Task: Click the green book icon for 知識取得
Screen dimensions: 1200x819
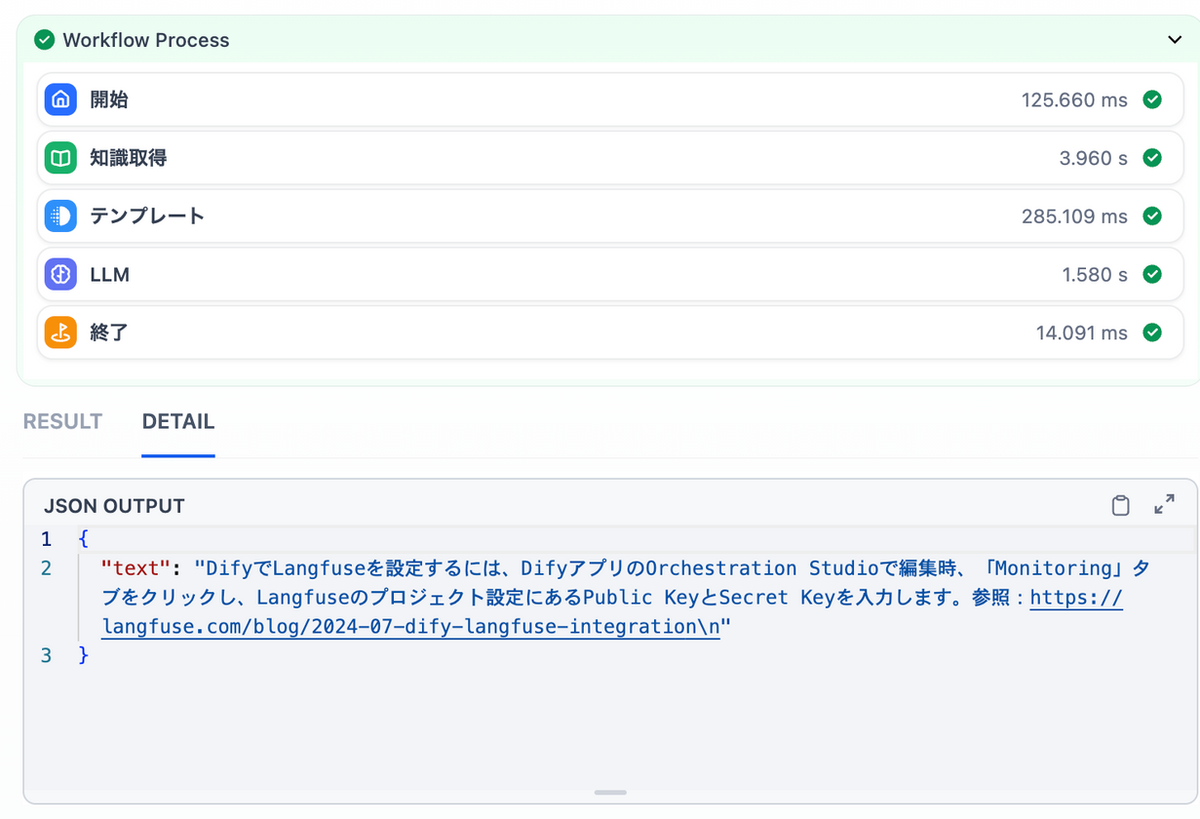Action: (61, 158)
